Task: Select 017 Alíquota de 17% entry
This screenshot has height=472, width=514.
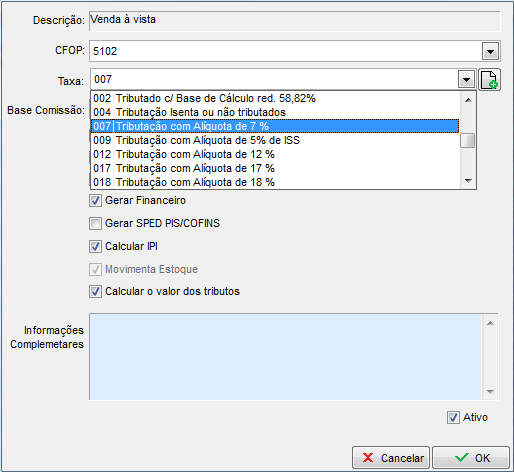Action: click(275, 168)
